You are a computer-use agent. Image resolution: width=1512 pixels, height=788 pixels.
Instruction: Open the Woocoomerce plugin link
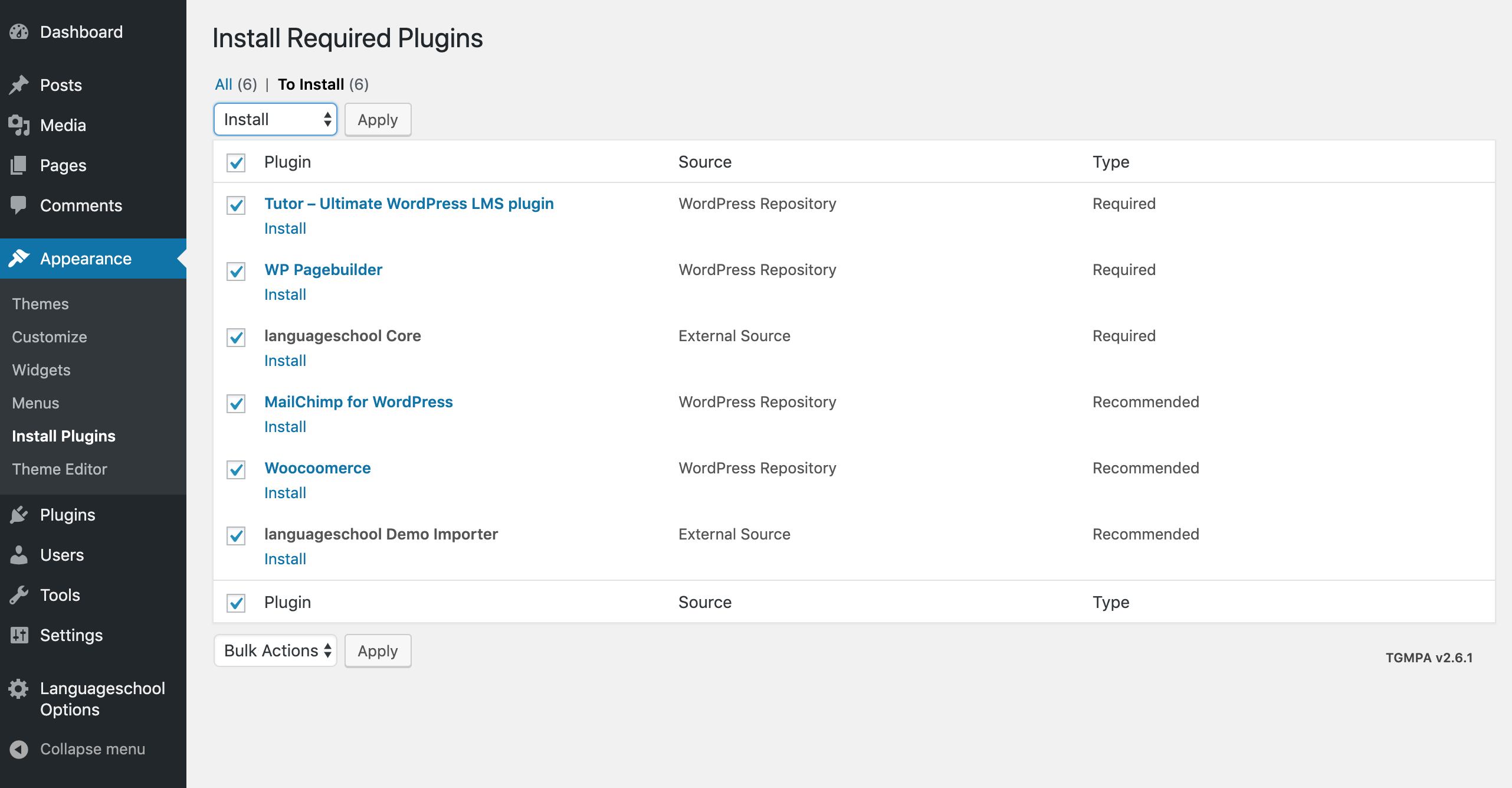coord(317,468)
